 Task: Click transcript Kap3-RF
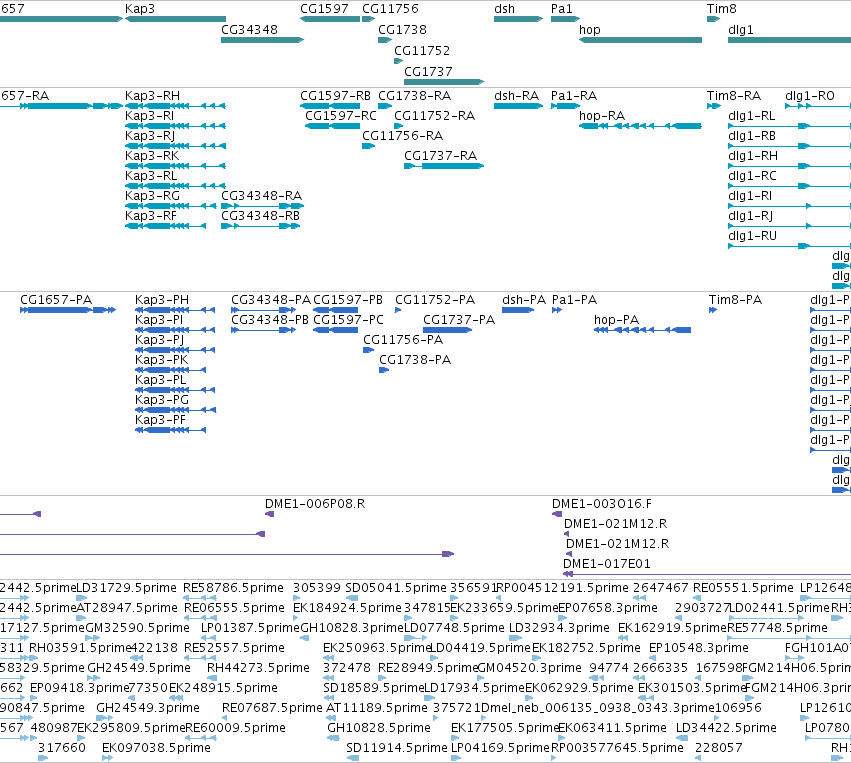[166, 226]
